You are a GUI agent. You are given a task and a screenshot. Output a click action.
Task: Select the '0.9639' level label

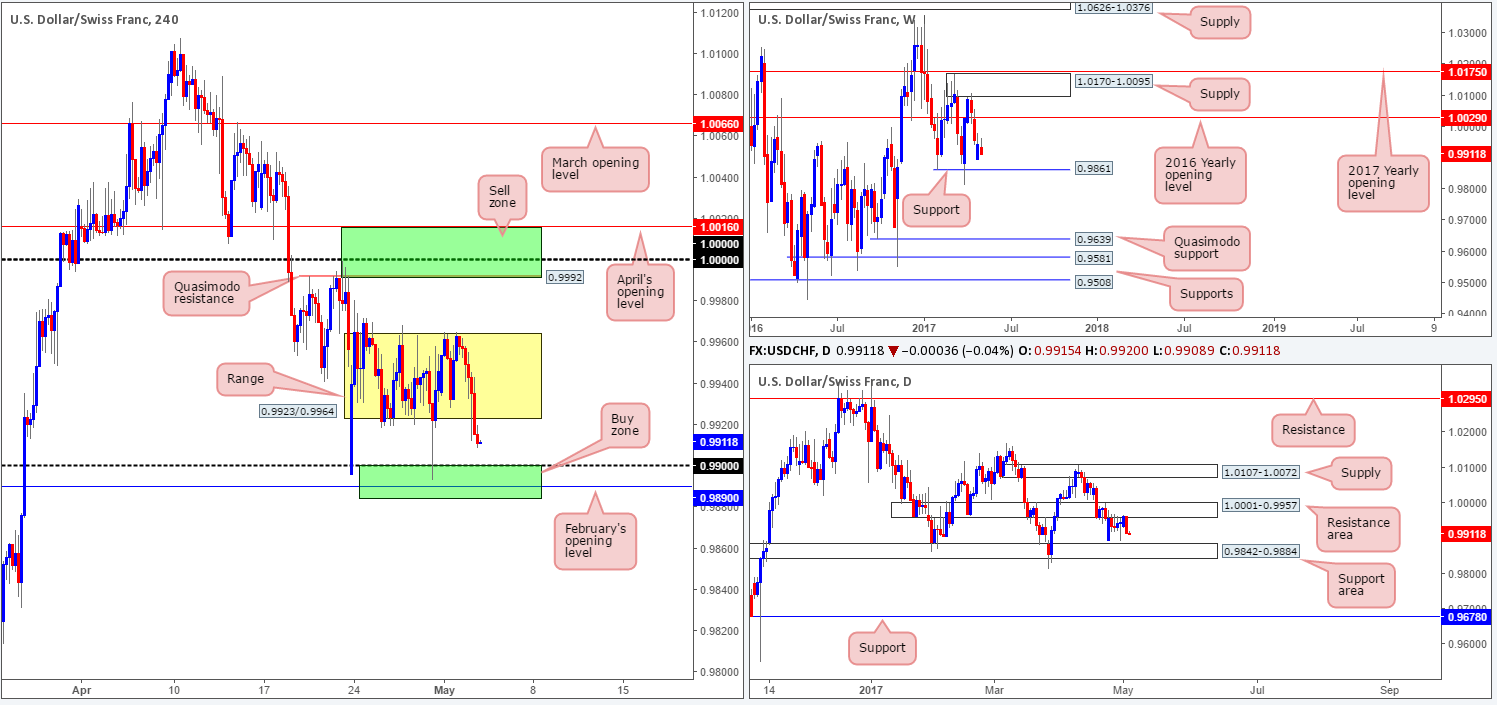coord(1094,240)
